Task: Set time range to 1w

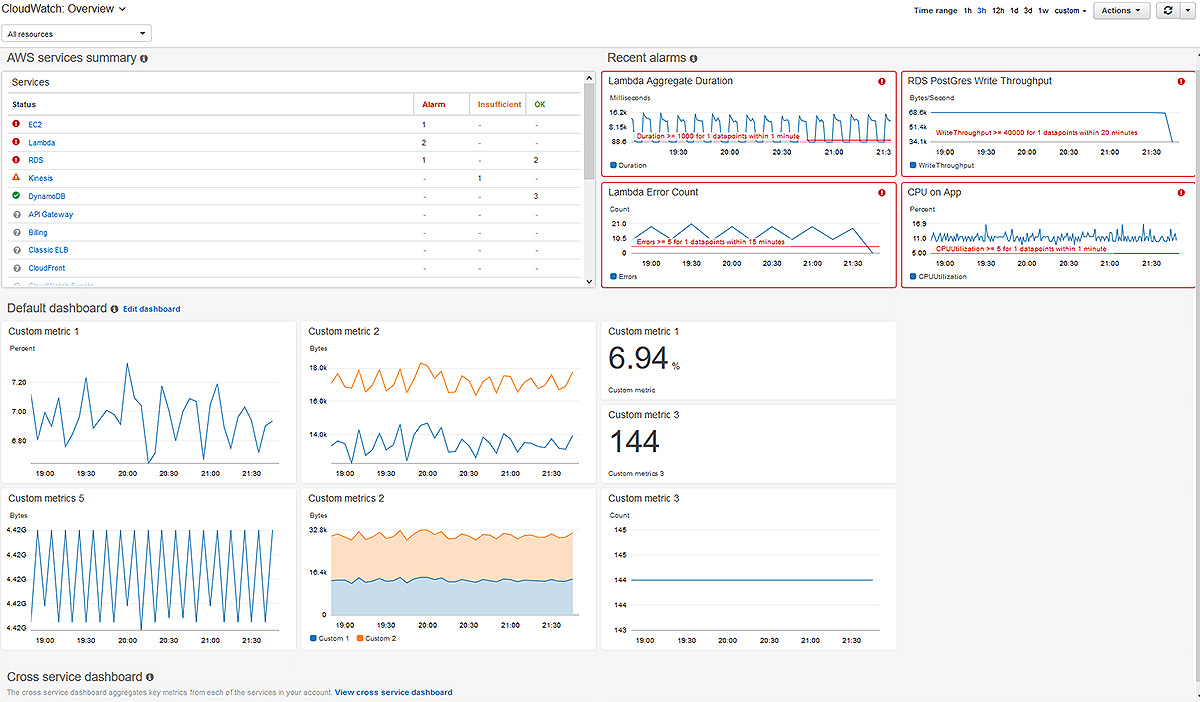Action: click(1043, 11)
